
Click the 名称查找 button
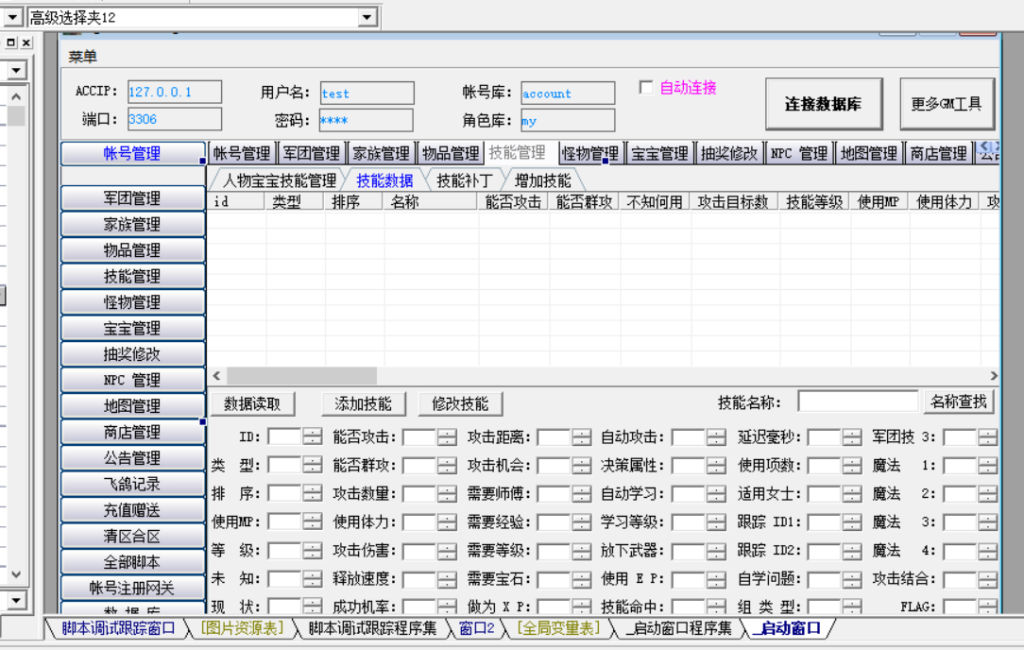tap(959, 402)
